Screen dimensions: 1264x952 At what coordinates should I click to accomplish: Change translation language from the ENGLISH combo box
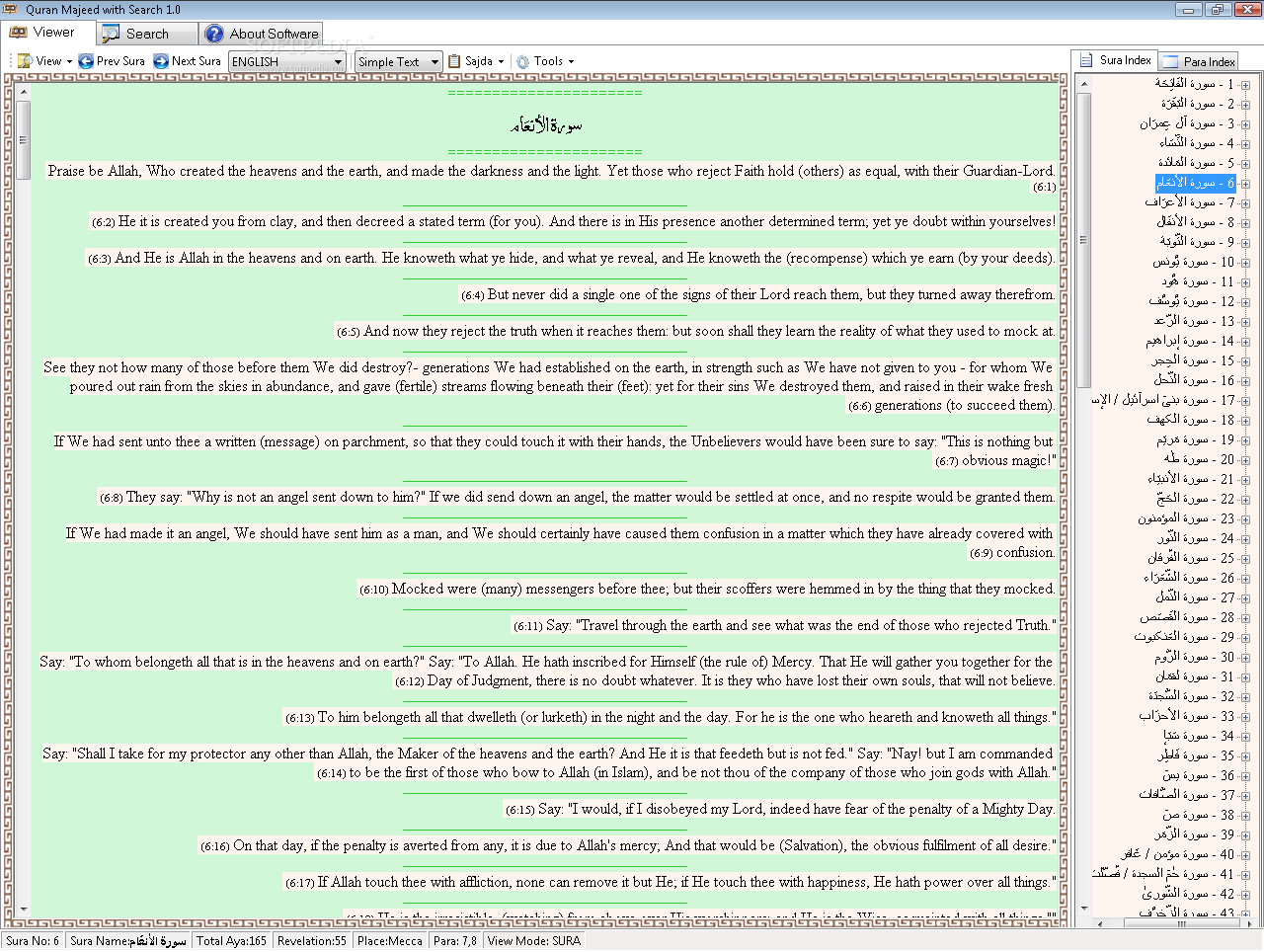[x=286, y=61]
